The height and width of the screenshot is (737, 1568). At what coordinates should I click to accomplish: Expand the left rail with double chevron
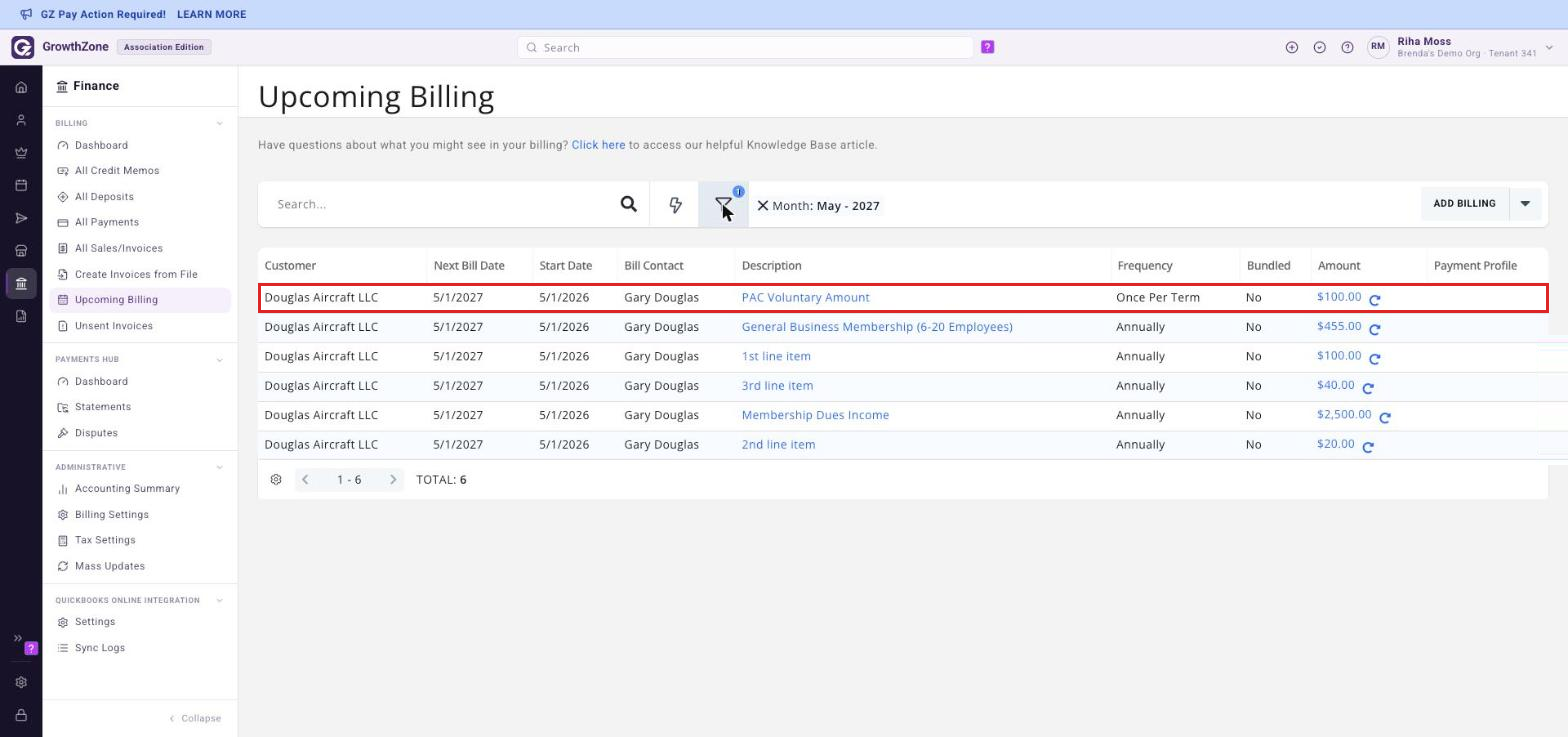tap(17, 638)
